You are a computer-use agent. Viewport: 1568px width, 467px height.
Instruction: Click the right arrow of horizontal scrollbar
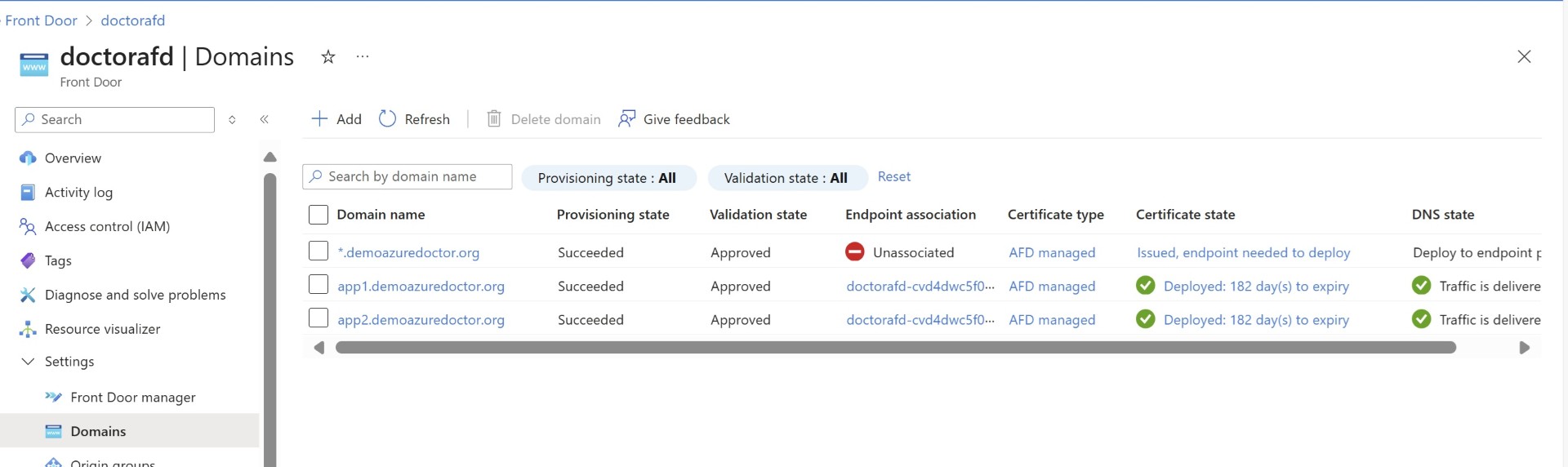click(1524, 348)
